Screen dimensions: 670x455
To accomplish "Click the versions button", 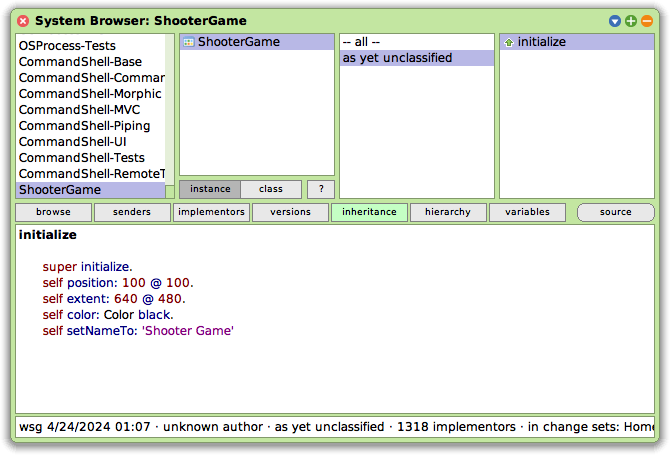I will pos(291,212).
